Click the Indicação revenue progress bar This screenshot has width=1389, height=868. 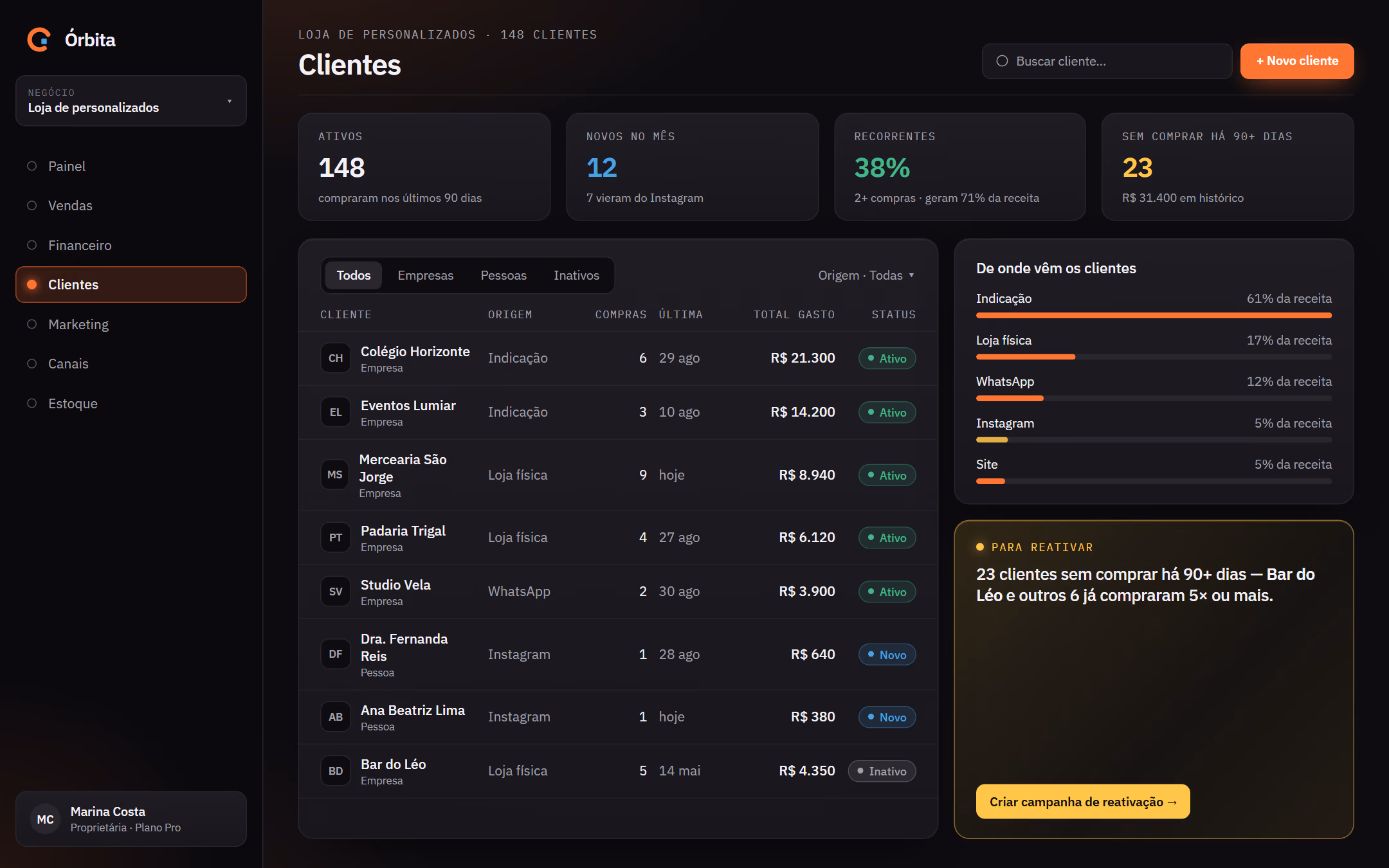[1154, 316]
